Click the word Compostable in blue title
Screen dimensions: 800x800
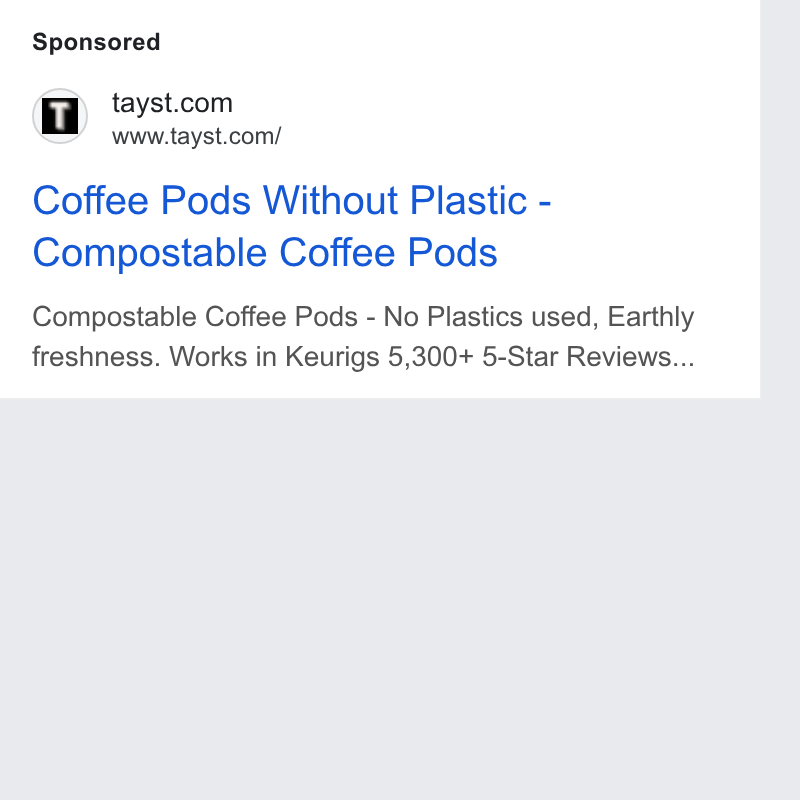tap(149, 253)
